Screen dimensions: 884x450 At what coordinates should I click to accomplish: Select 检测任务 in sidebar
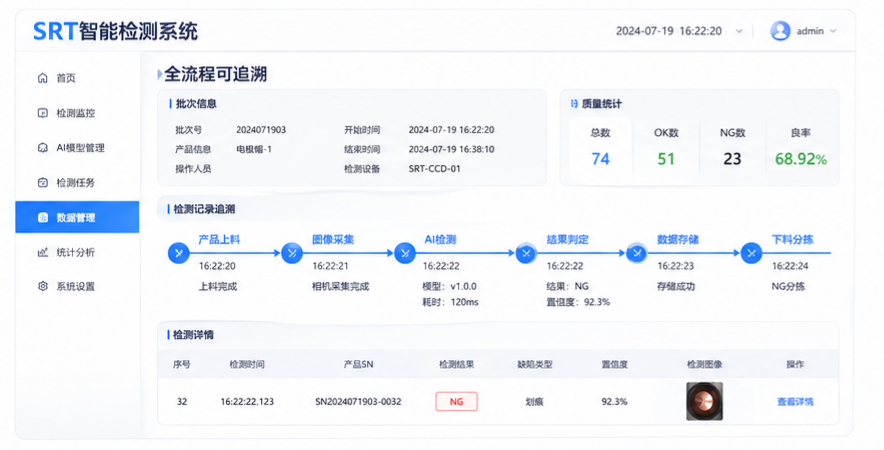[x=77, y=183]
